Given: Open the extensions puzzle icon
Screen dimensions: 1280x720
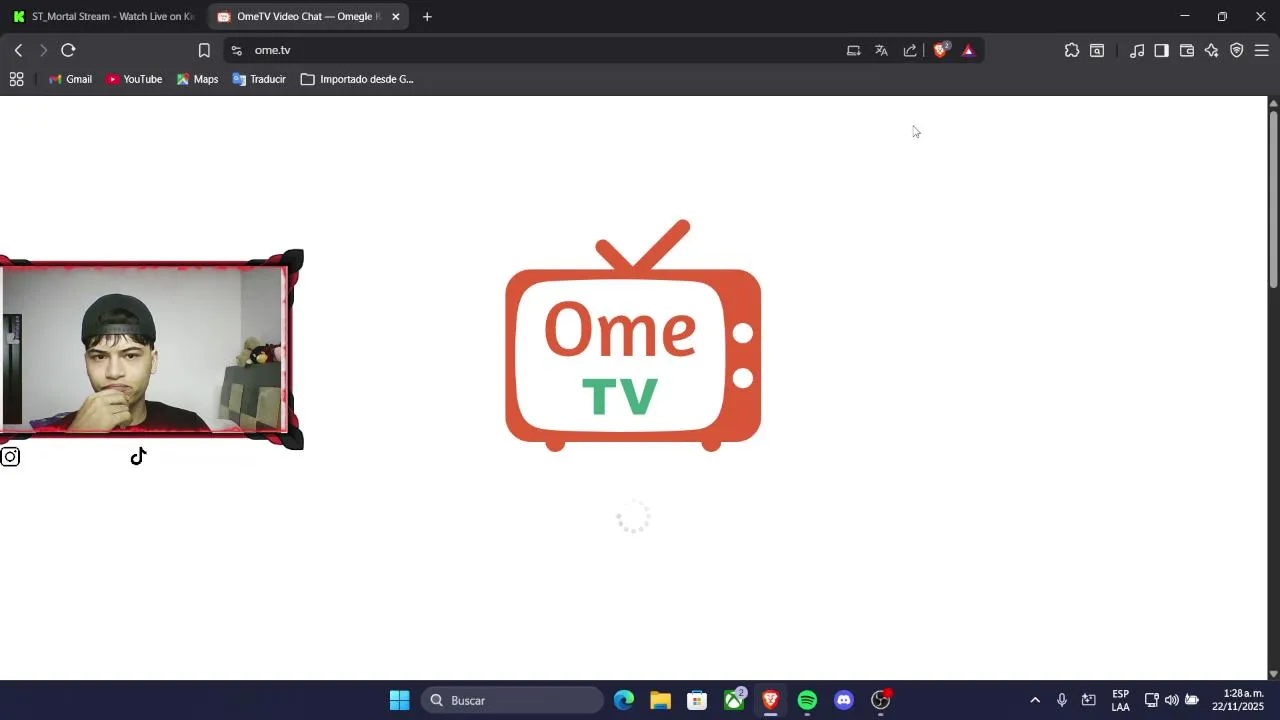Looking at the screenshot, I should coord(1072,50).
